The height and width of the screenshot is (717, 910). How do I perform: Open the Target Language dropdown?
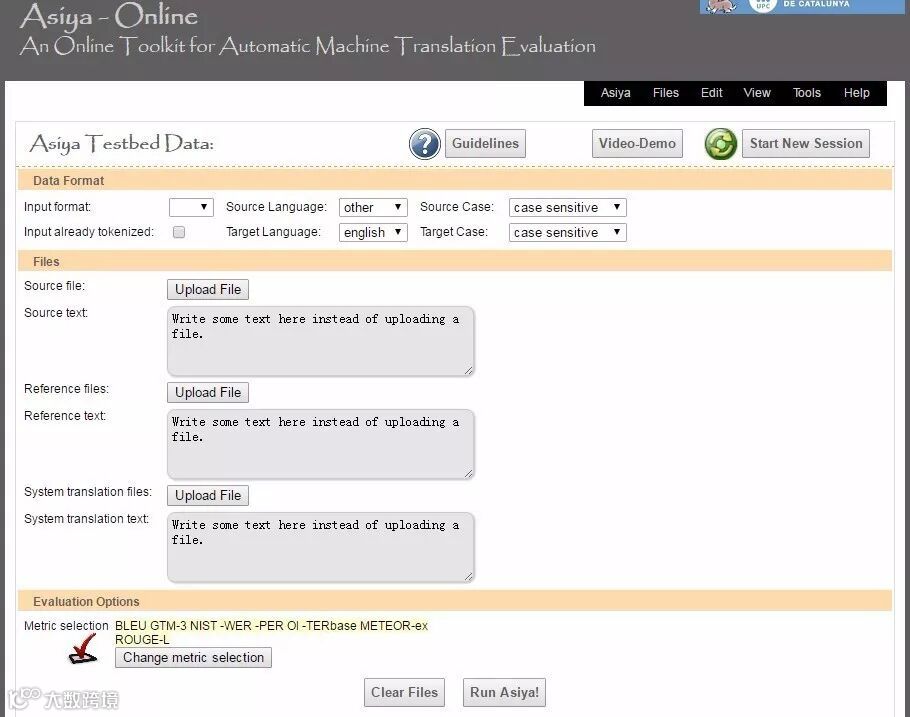tap(373, 232)
